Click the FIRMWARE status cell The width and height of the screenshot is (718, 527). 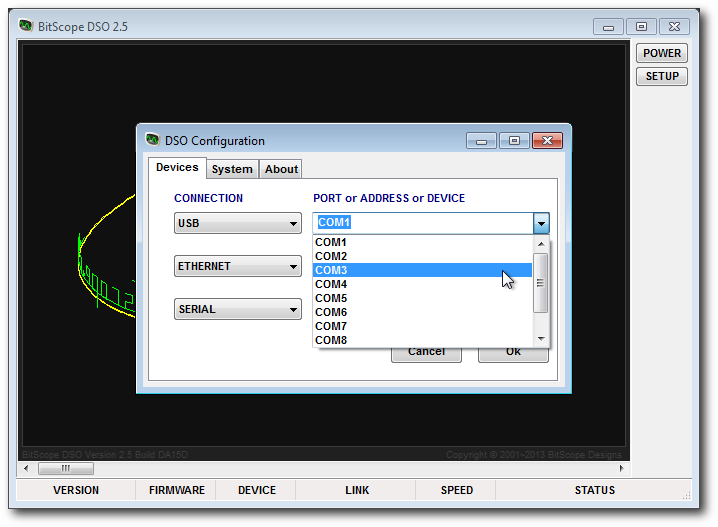pyautogui.click(x=176, y=490)
